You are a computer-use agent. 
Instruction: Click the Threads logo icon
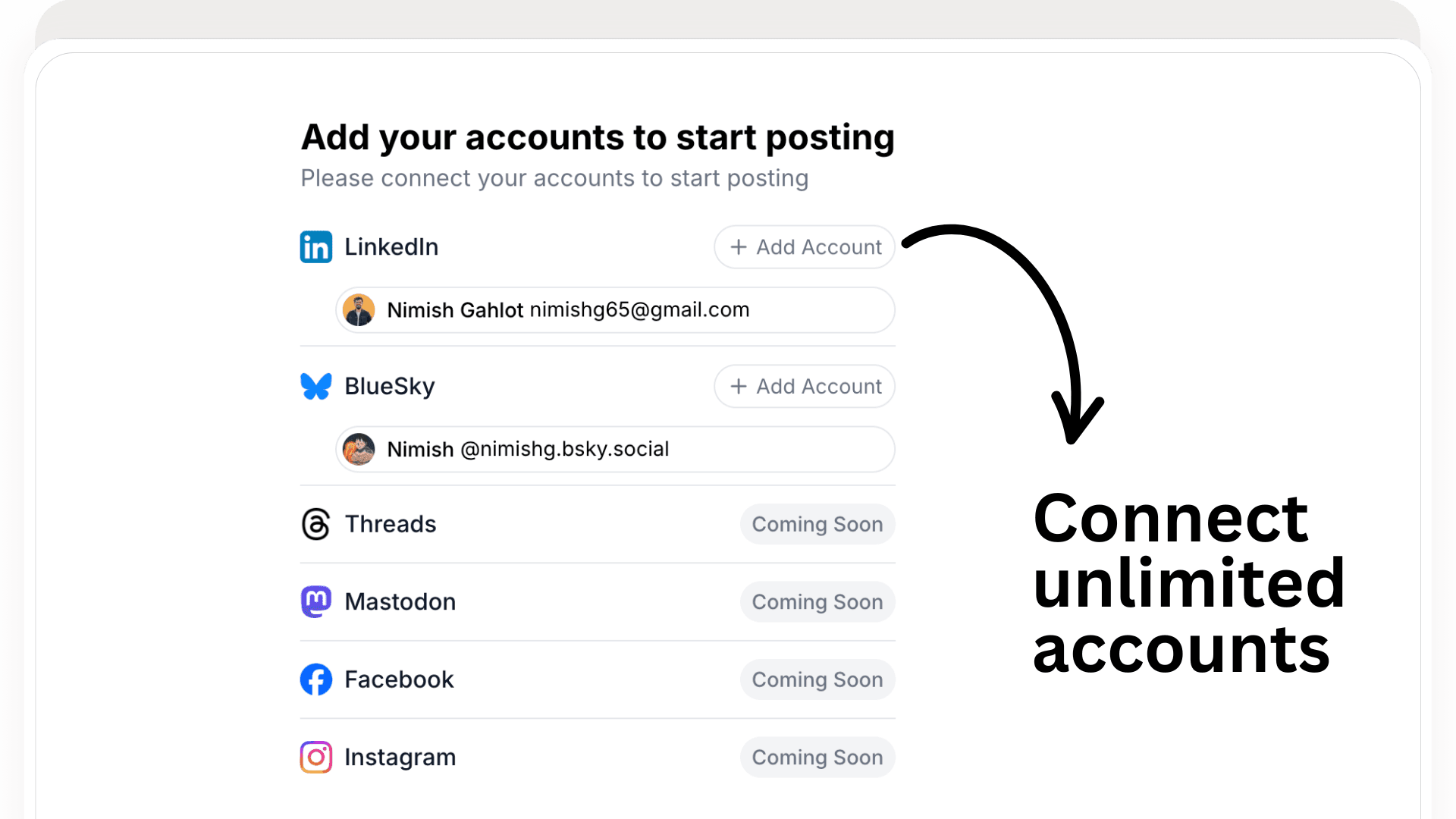(x=316, y=524)
